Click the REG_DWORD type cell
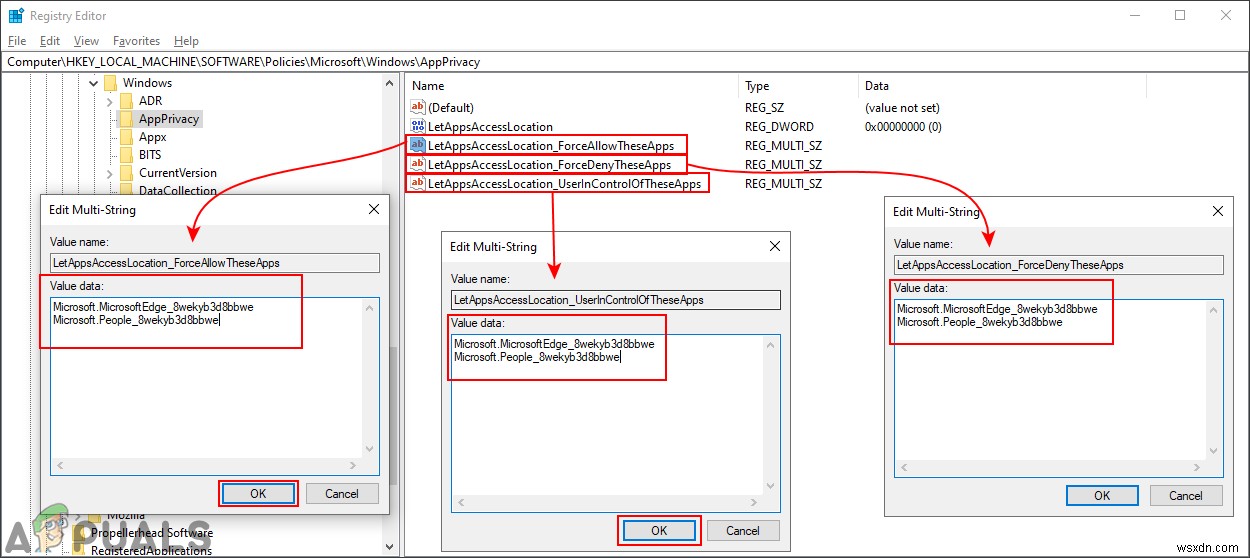Screen dimensions: 1250x558 [779, 126]
